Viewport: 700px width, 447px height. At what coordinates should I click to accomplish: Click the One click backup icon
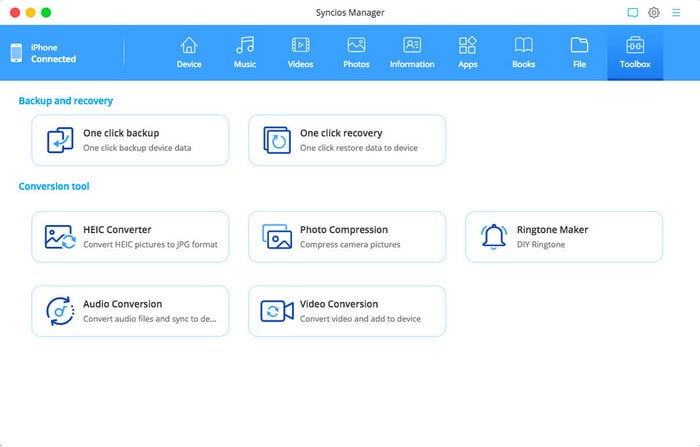pos(60,140)
